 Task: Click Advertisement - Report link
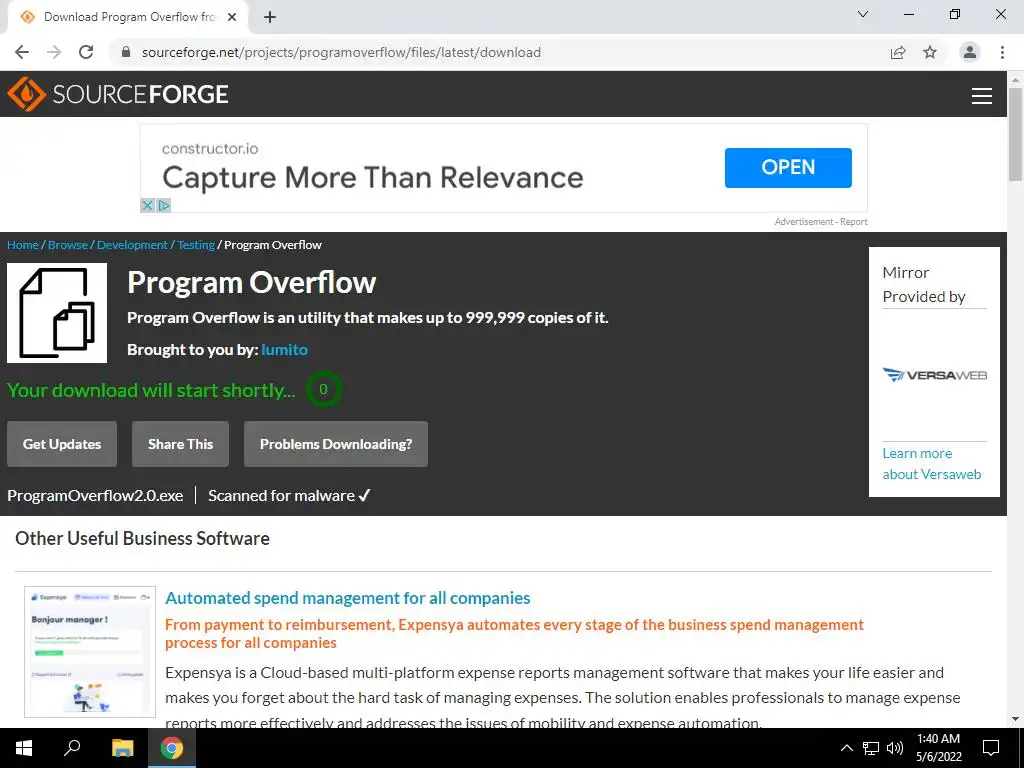[821, 222]
